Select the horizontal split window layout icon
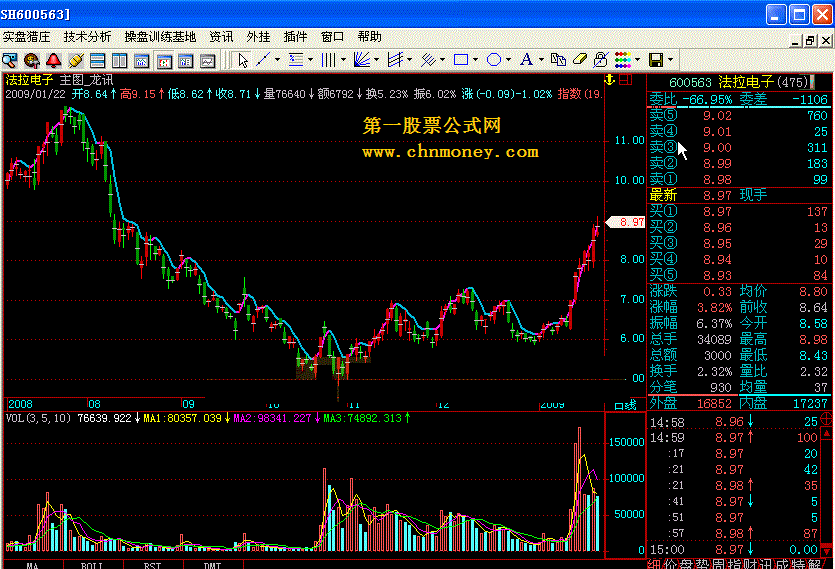This screenshot has width=835, height=569. point(97,60)
